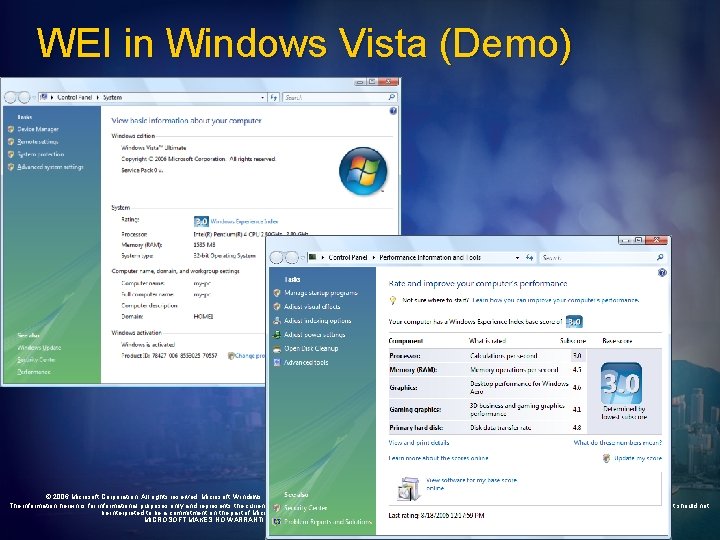Viewport: 720px width, 540px height.
Task: Open System protection task link
Action: (x=40, y=154)
